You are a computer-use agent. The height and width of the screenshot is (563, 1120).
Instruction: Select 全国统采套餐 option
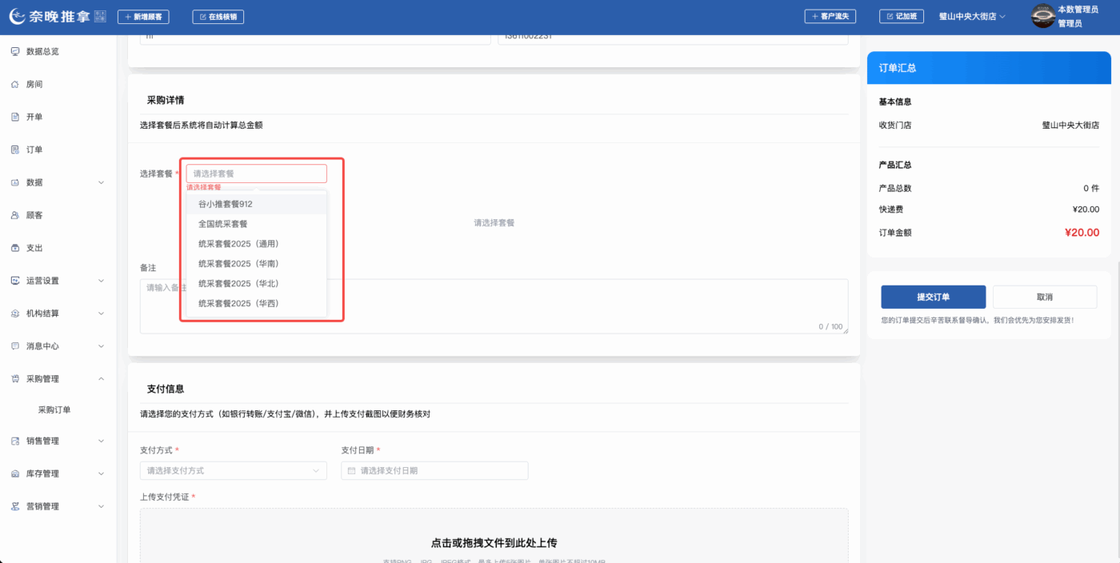[x=256, y=224]
